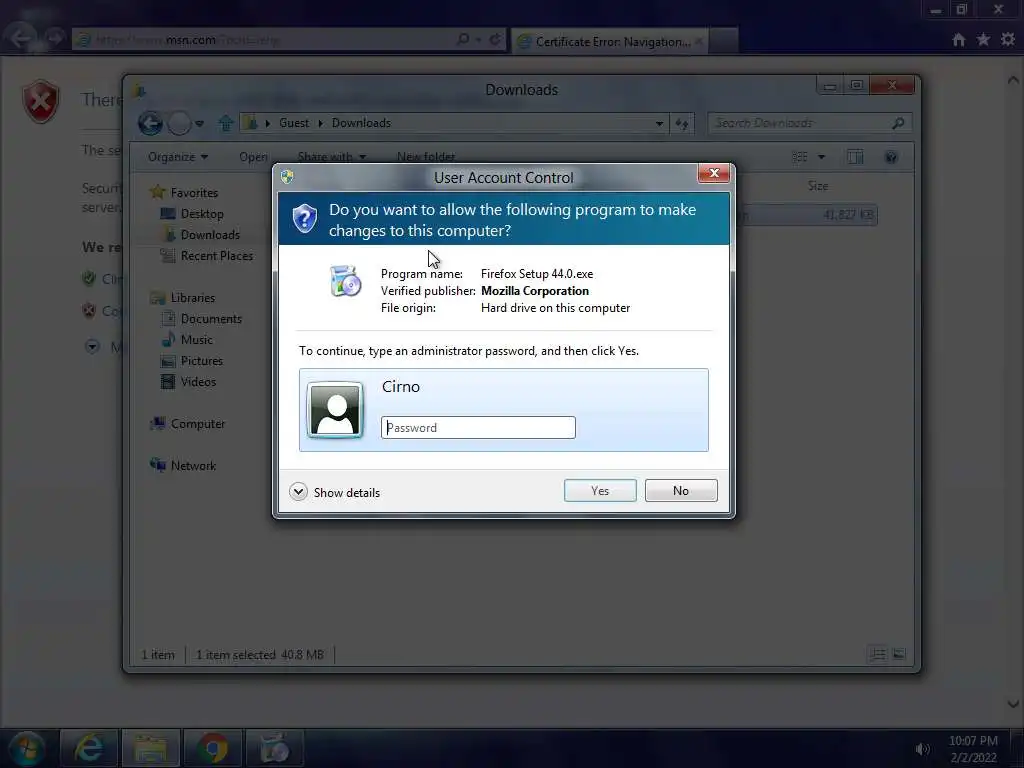Screen dimensions: 1024x768
Task: Click Google Chrome taskbar icon
Action: [213, 748]
